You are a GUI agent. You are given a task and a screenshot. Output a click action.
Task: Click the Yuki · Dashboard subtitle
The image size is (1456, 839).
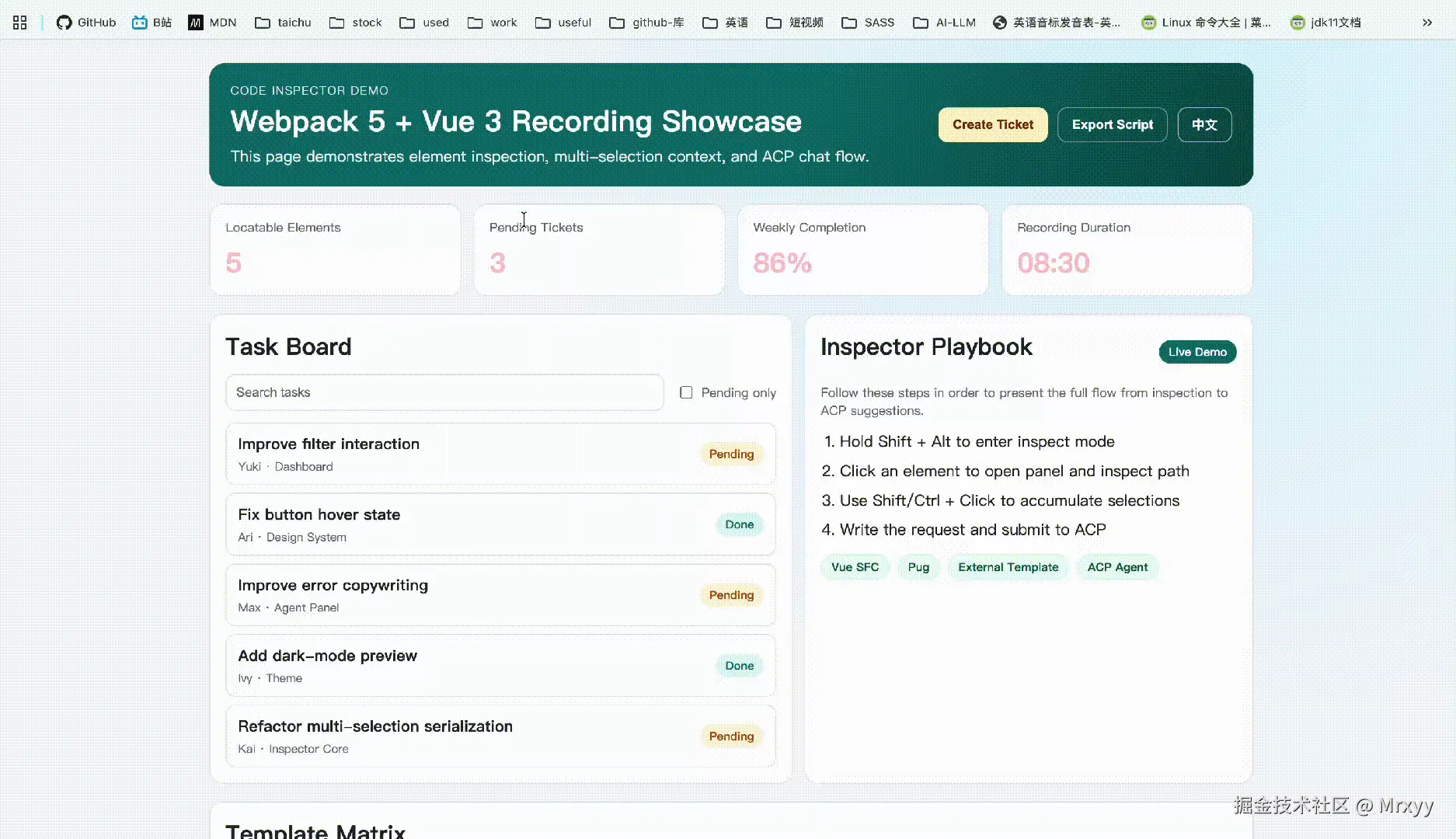coord(285,466)
